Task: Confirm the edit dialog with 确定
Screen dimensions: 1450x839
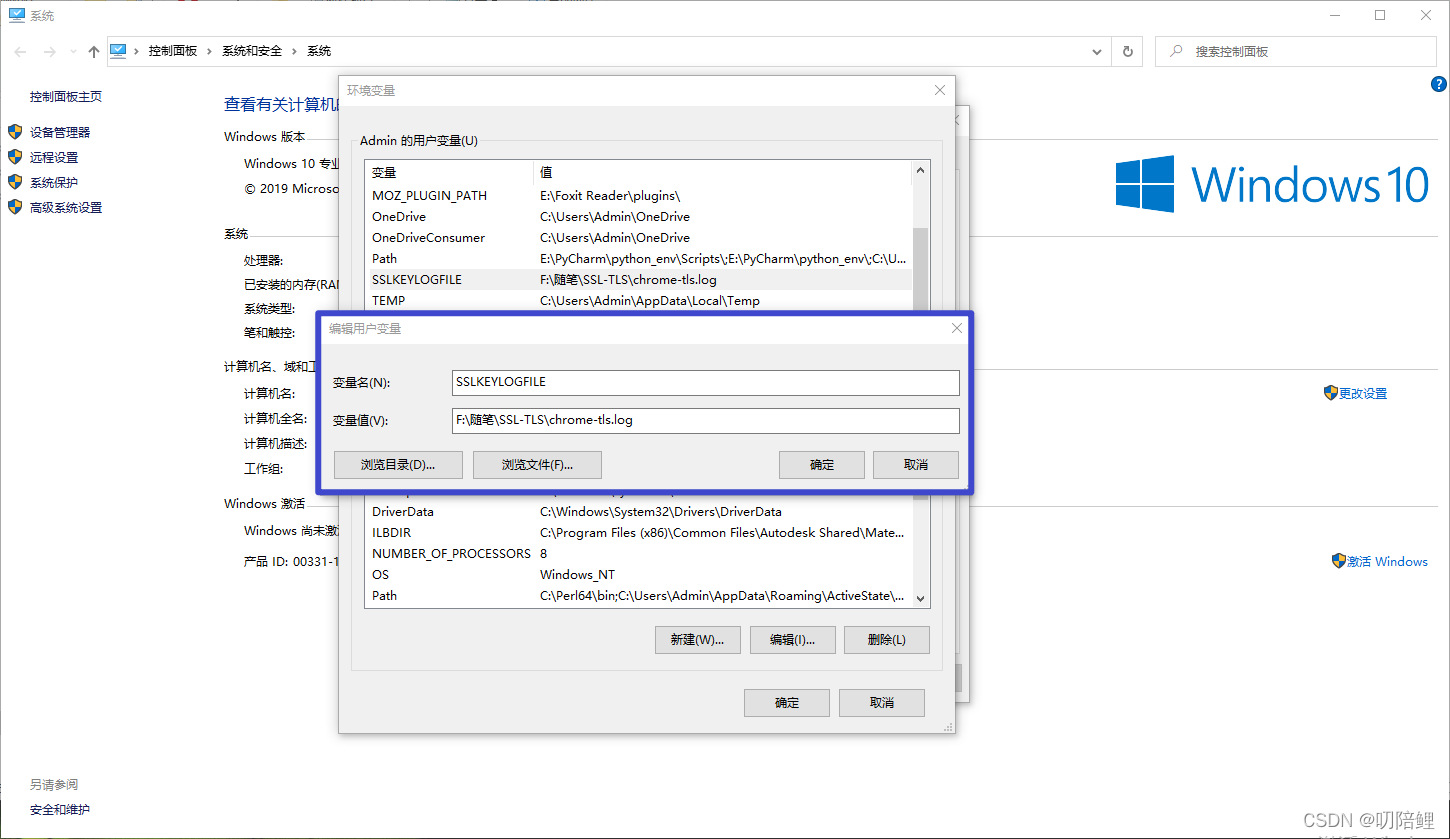Action: point(822,465)
